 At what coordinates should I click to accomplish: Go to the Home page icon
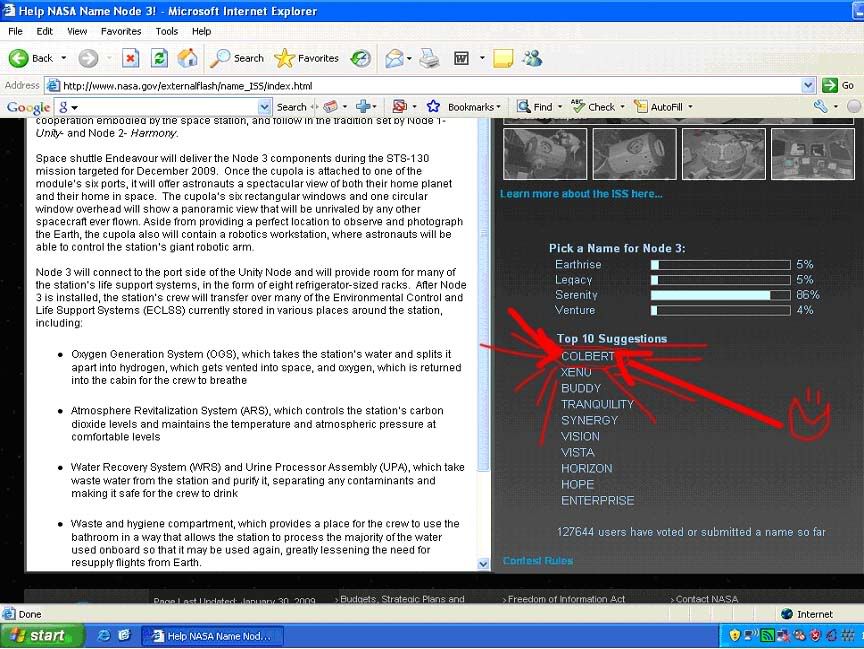click(x=188, y=58)
